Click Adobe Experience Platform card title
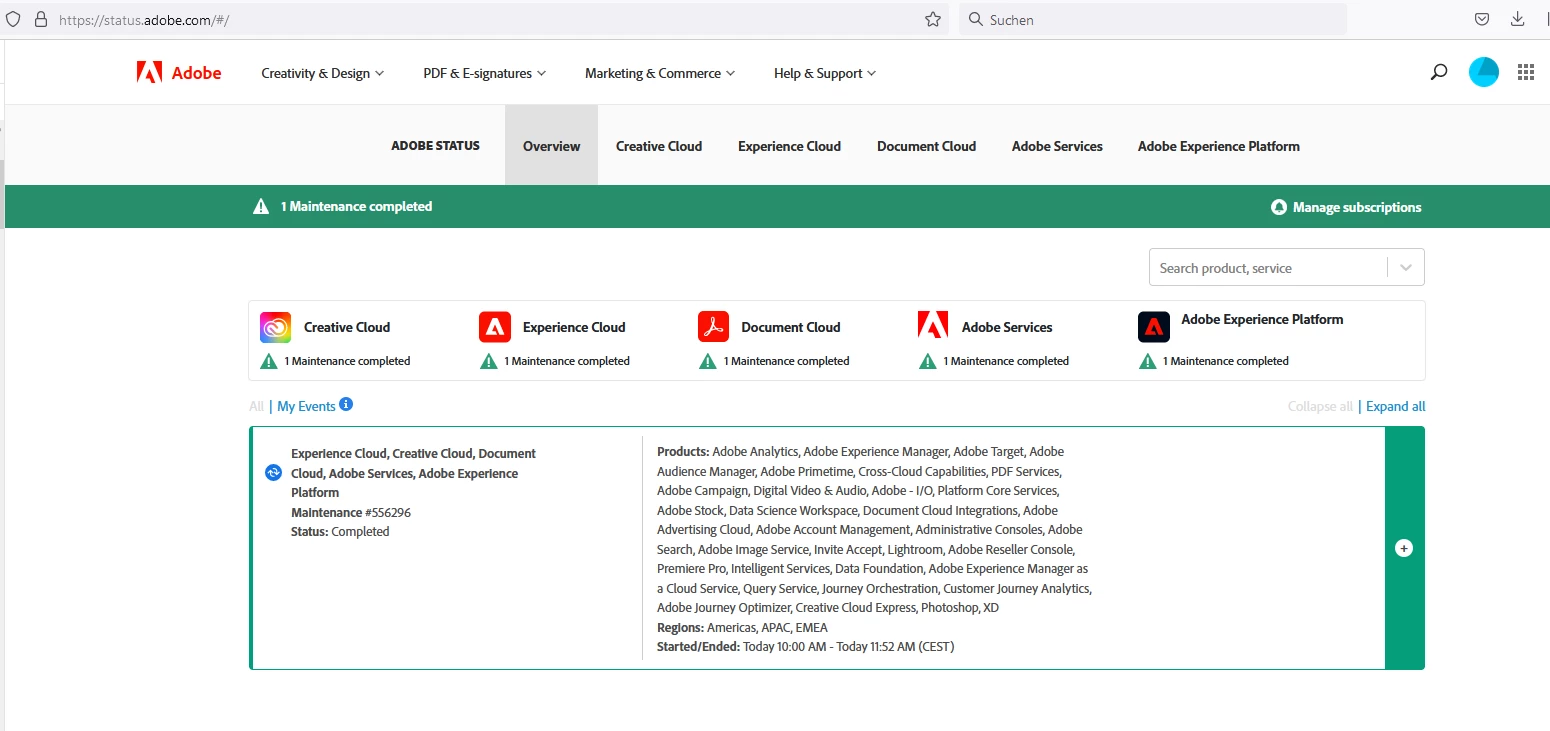The image size is (1550, 731). (1262, 319)
